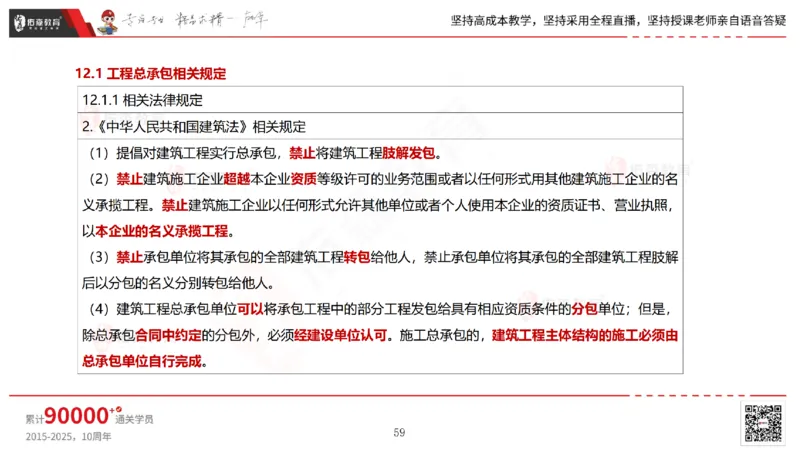Image resolution: width=800 pixels, height=450 pixels.
Task: Click the red phrase 建筑工程主体结构的施工必须由
Action: click(x=585, y=335)
